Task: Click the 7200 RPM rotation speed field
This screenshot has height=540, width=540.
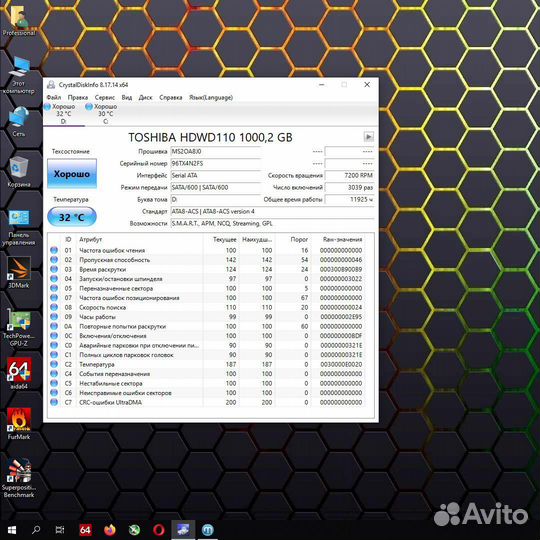Action: (x=349, y=176)
